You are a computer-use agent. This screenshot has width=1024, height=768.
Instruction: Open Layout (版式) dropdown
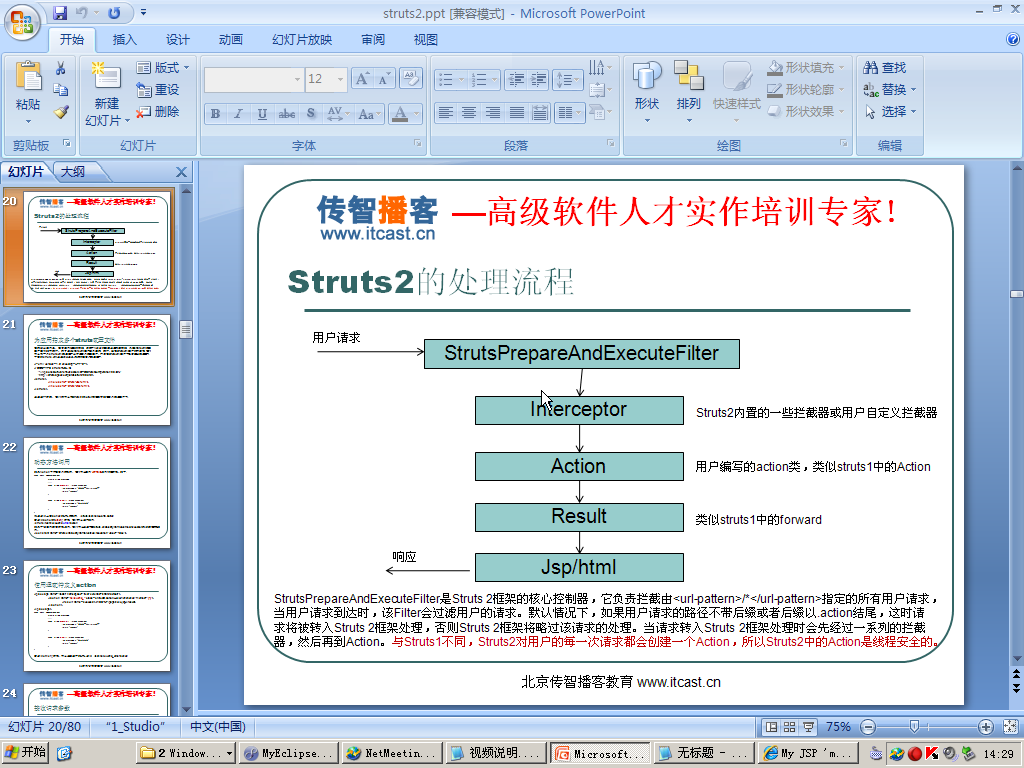[163, 67]
